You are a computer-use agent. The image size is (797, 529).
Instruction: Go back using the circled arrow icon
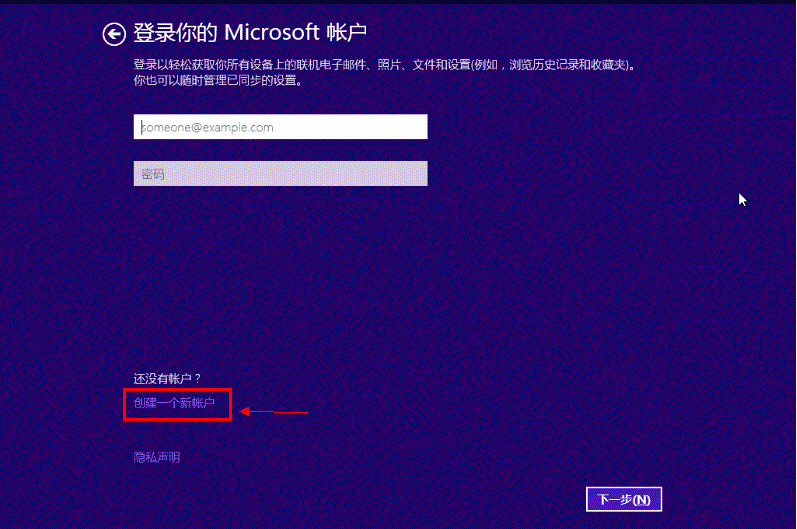114,35
